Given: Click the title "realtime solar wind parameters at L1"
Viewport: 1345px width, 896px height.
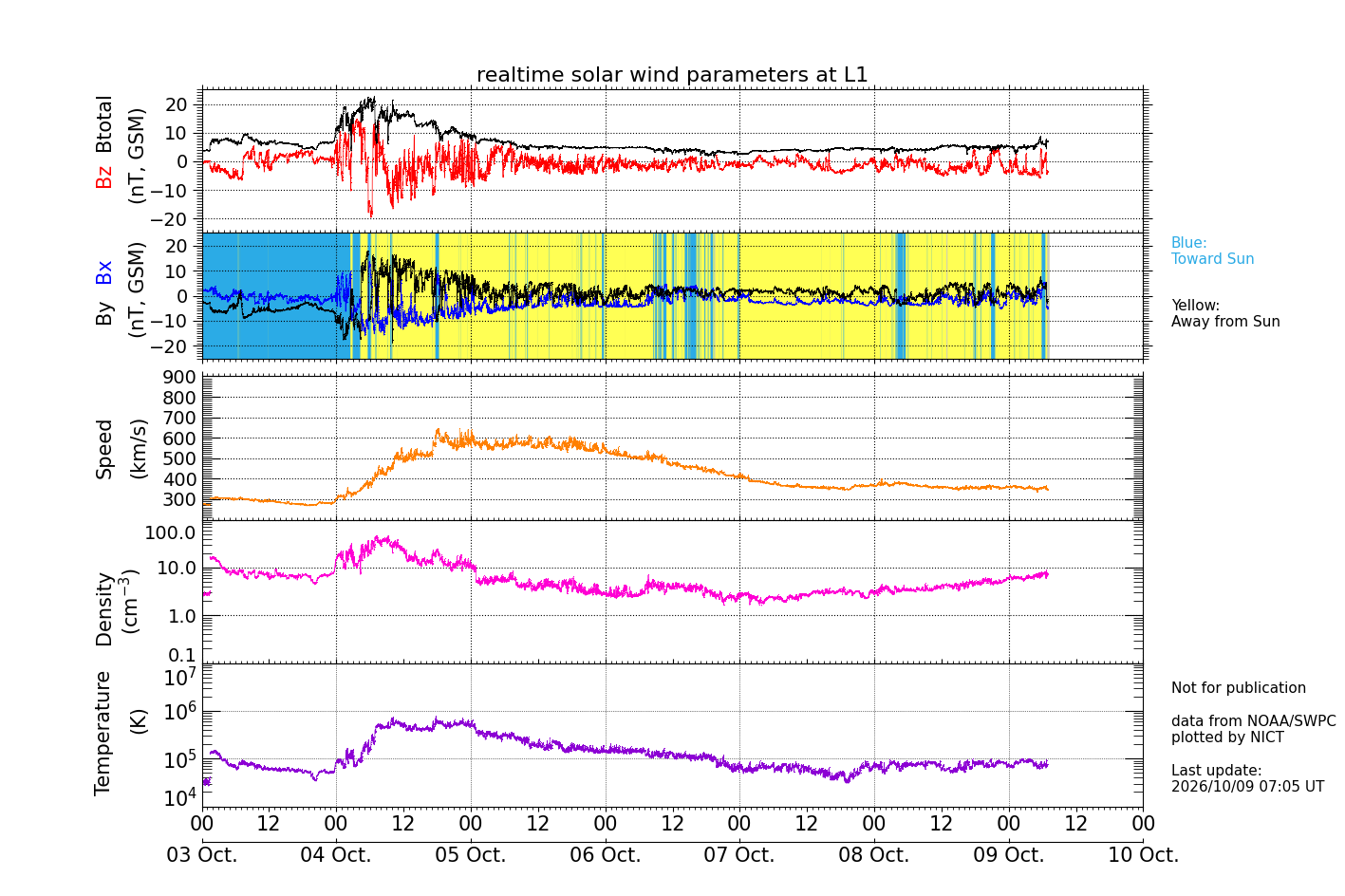Looking at the screenshot, I should click(x=672, y=75).
